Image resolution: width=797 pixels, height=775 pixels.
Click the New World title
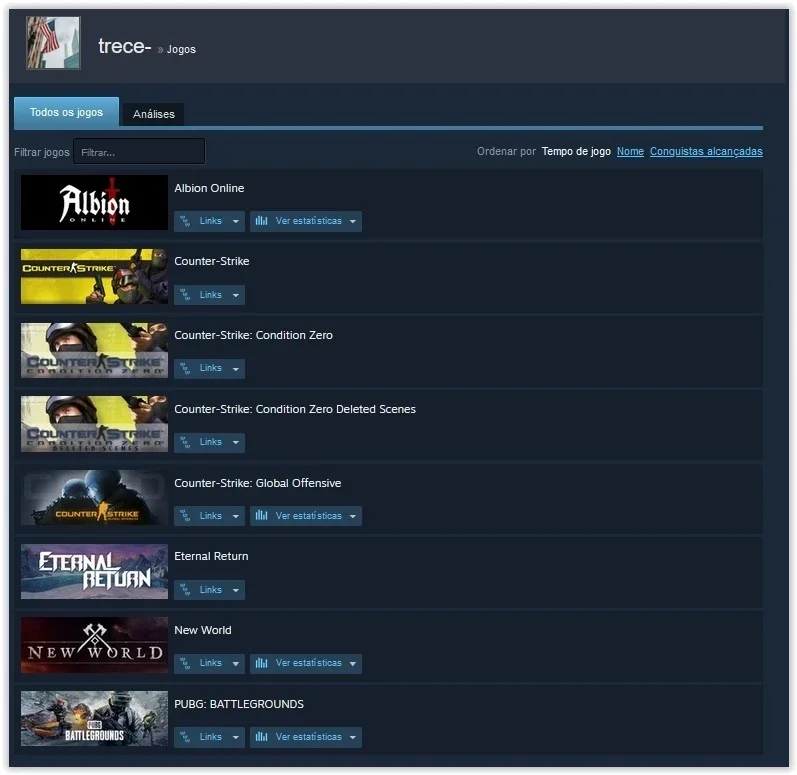[203, 630]
